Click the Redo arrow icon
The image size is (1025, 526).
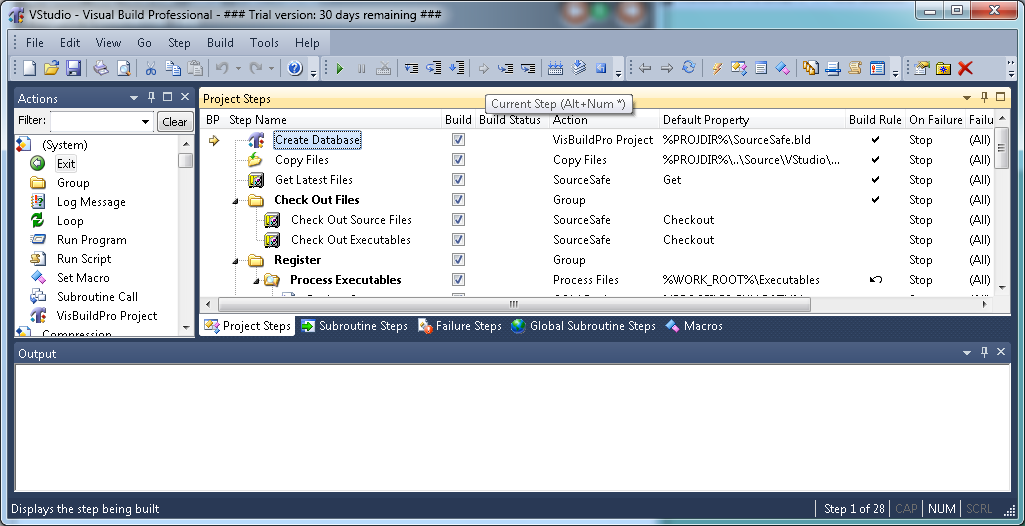tap(256, 68)
